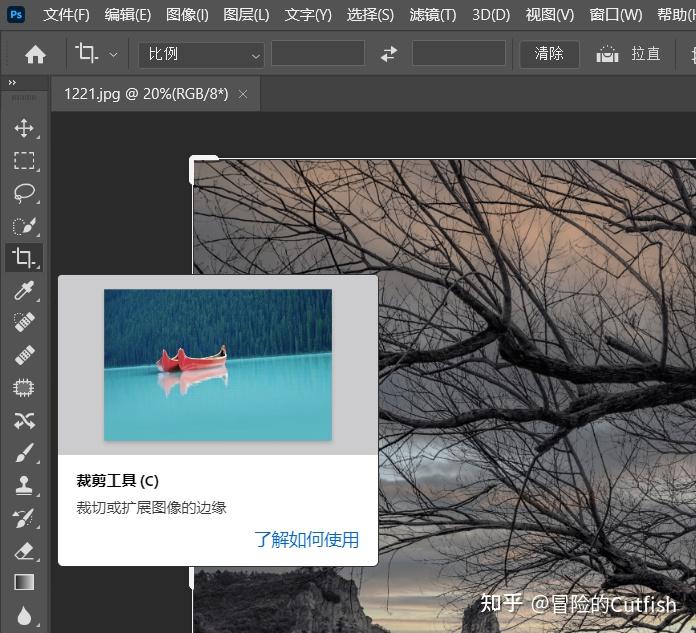Close the 1221.jpg document tab
Viewport: 696px width, 633px height.
click(x=243, y=94)
